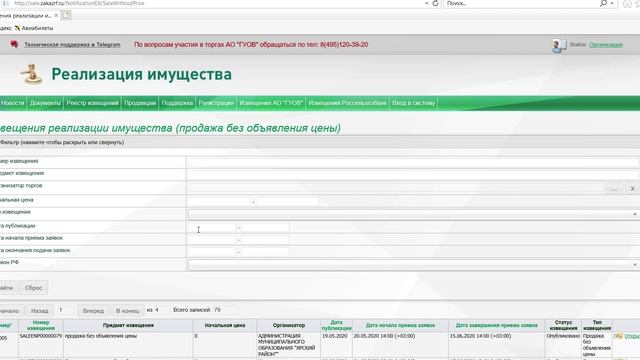Open the Регистрация menu item
This screenshot has width=640, height=360.
[x=216, y=103]
